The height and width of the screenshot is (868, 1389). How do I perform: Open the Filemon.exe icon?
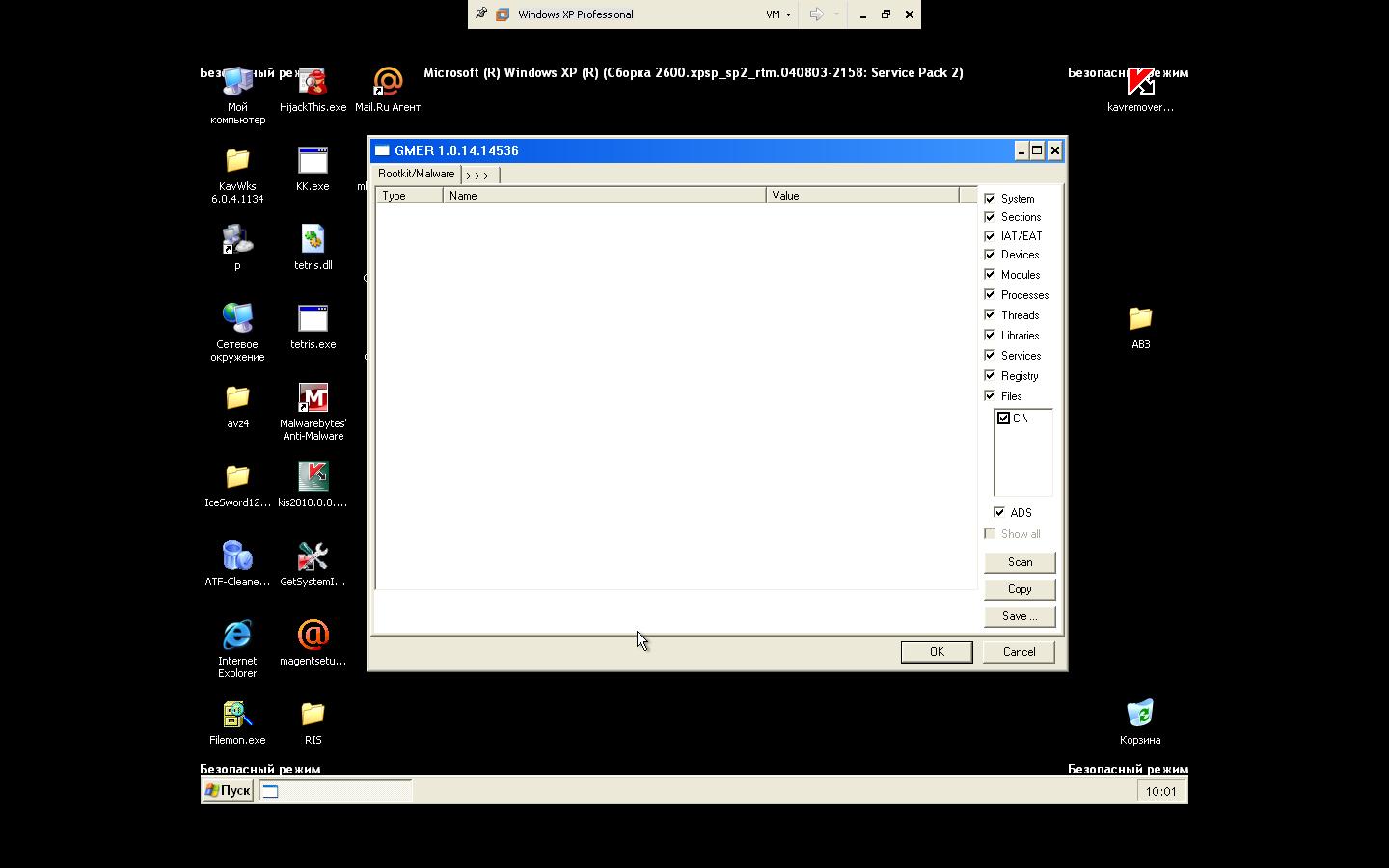(x=237, y=715)
